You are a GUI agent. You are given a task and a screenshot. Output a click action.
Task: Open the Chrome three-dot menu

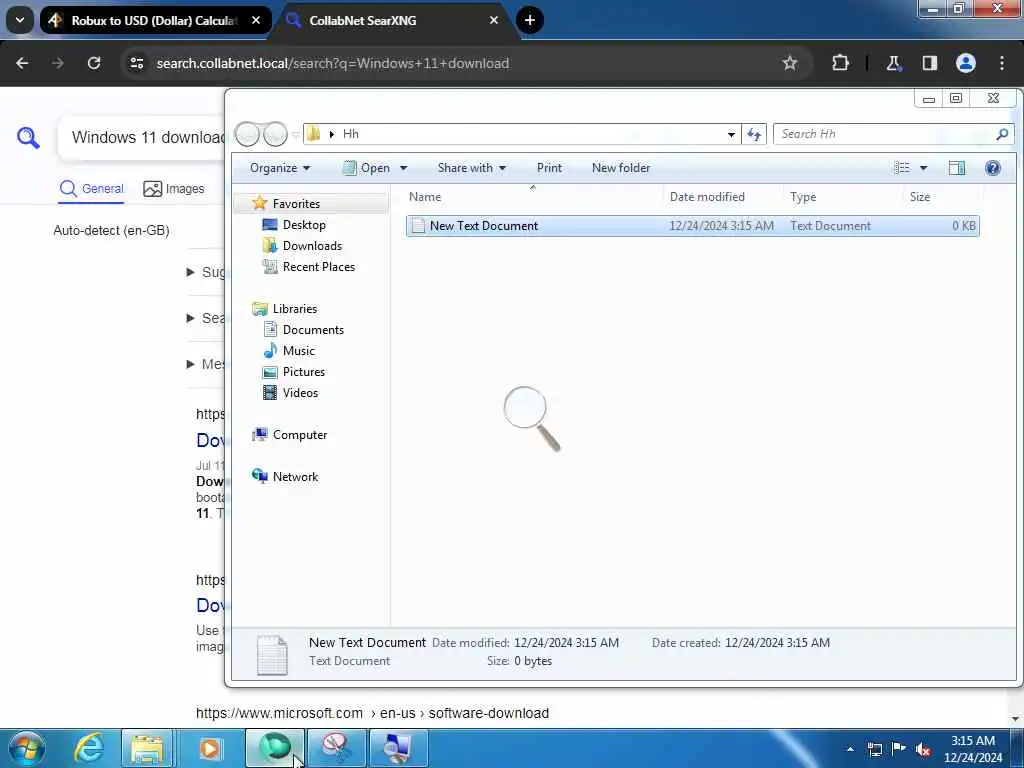coord(1001,63)
